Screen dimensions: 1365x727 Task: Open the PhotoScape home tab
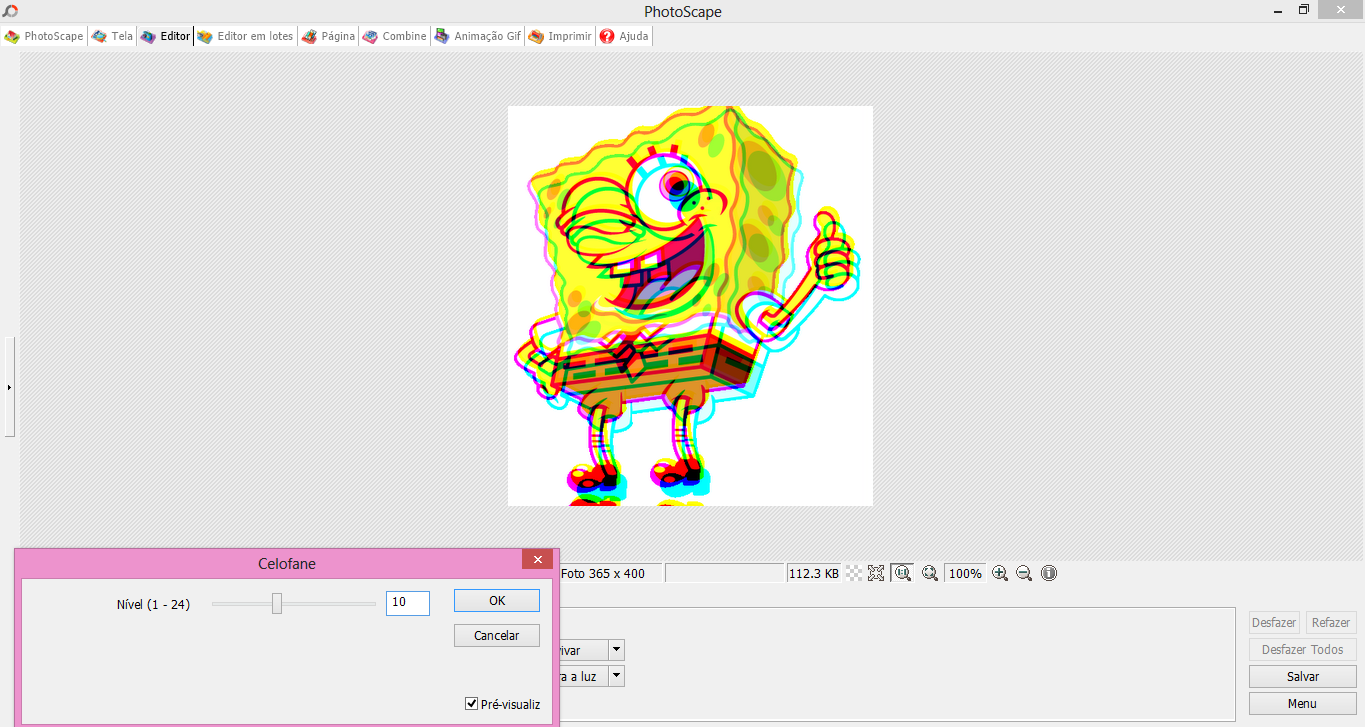pos(44,36)
